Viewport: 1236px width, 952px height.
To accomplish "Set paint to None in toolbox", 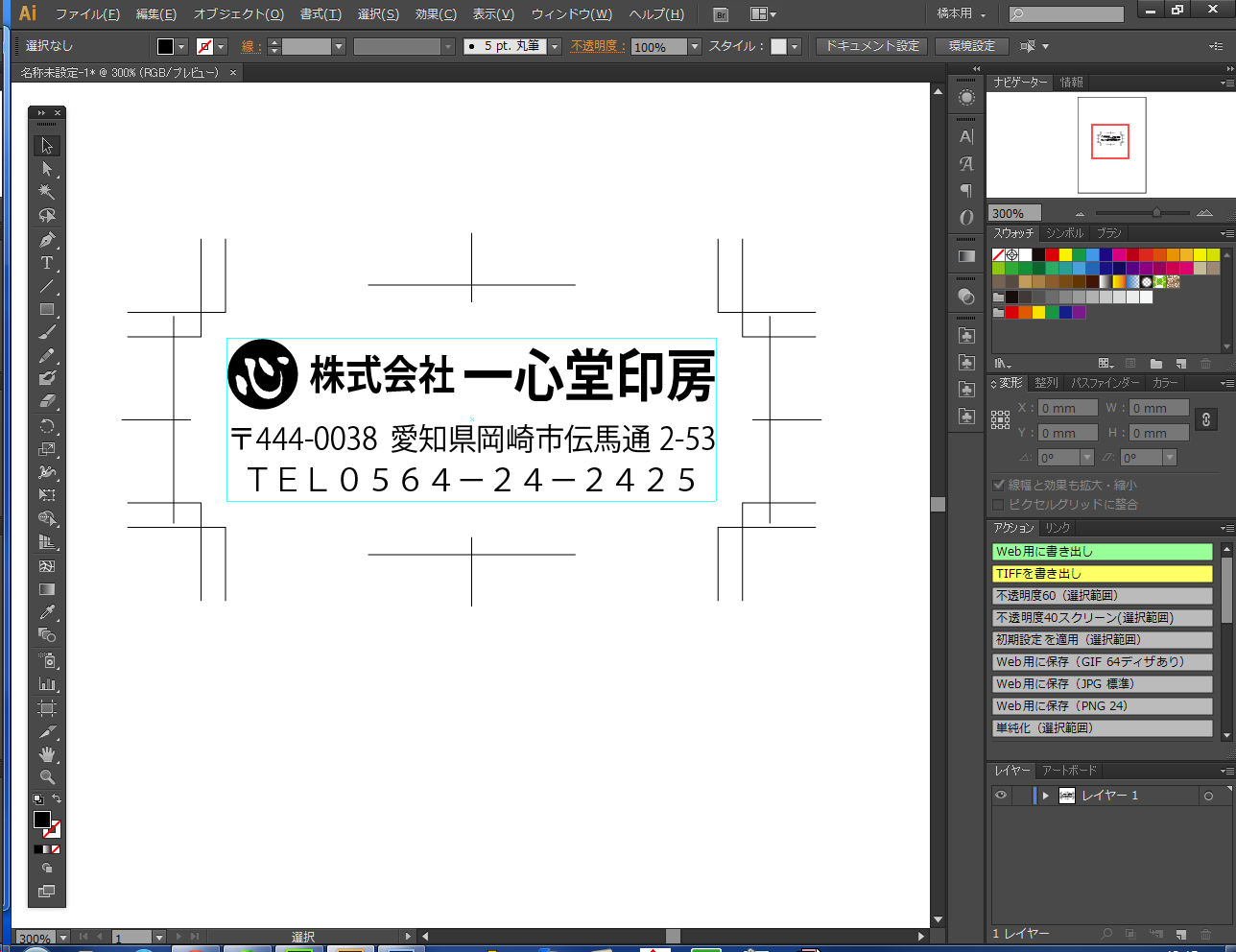I will tap(56, 849).
